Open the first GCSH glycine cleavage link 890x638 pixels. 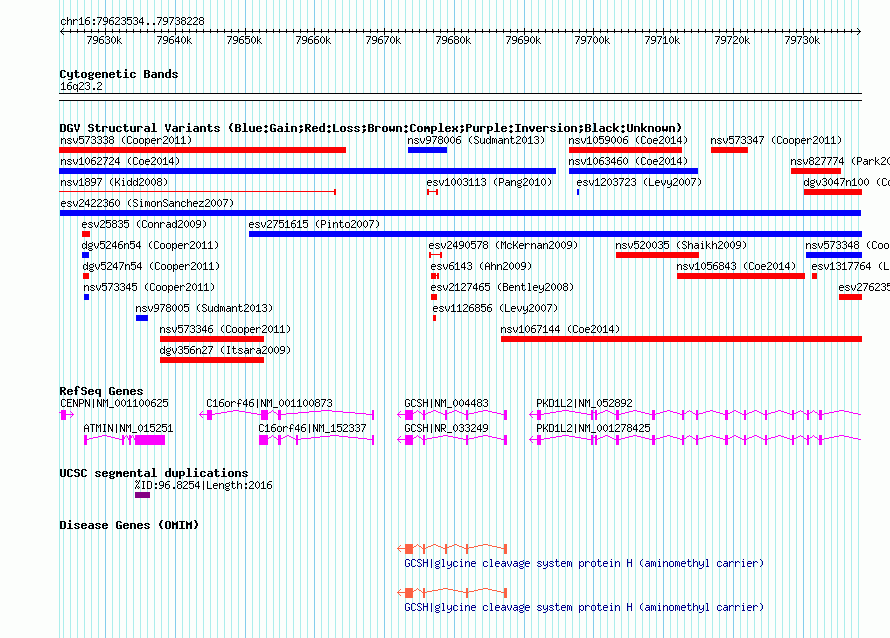(x=583, y=563)
